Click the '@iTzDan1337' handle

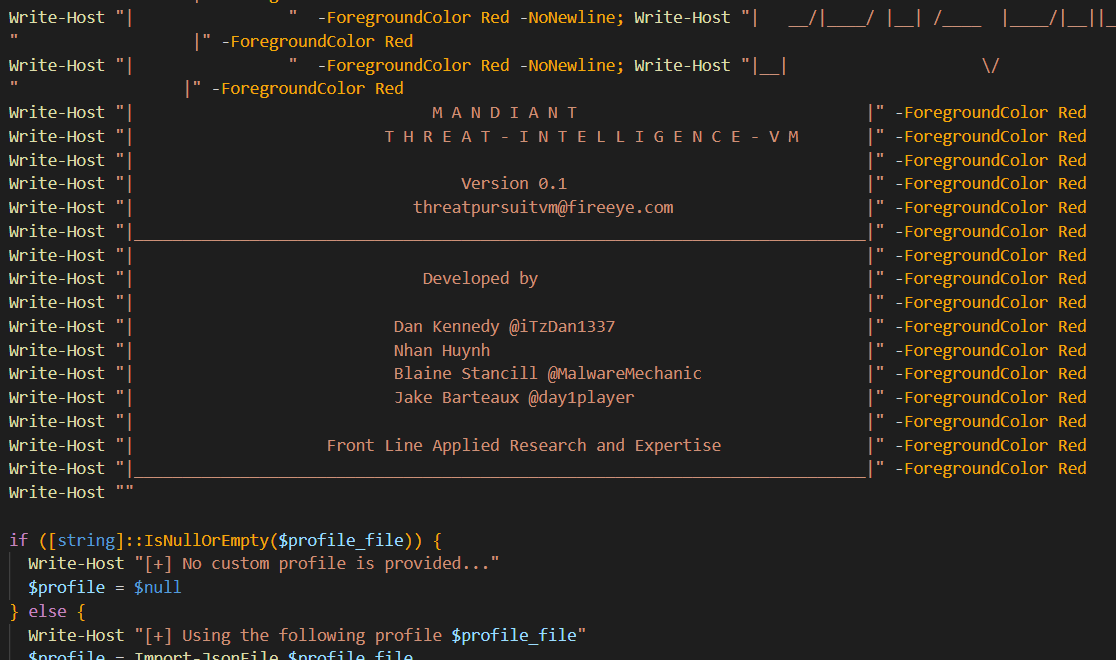click(562, 327)
